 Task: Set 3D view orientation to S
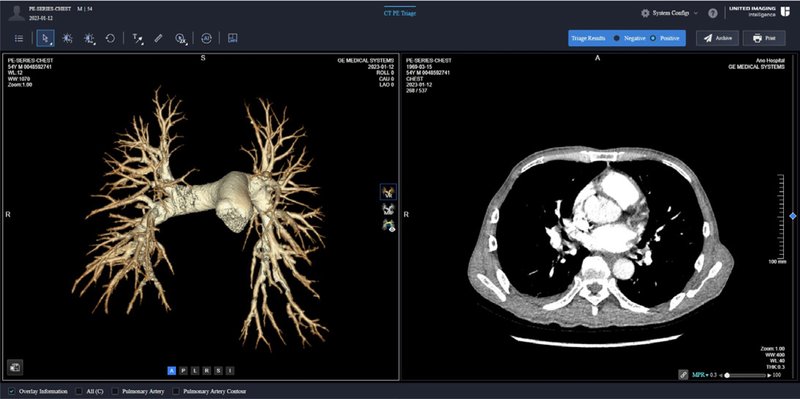[x=218, y=371]
